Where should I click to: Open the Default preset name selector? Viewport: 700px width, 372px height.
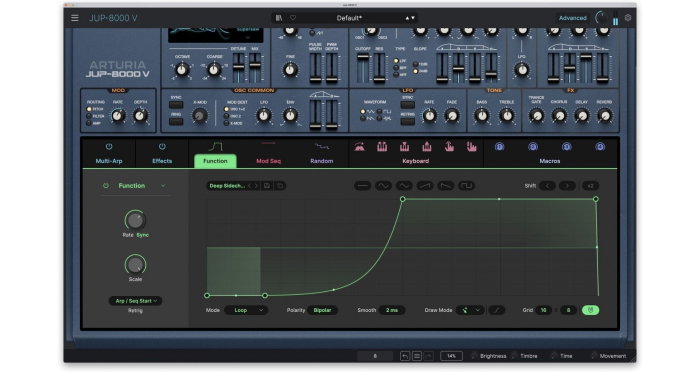coord(349,18)
